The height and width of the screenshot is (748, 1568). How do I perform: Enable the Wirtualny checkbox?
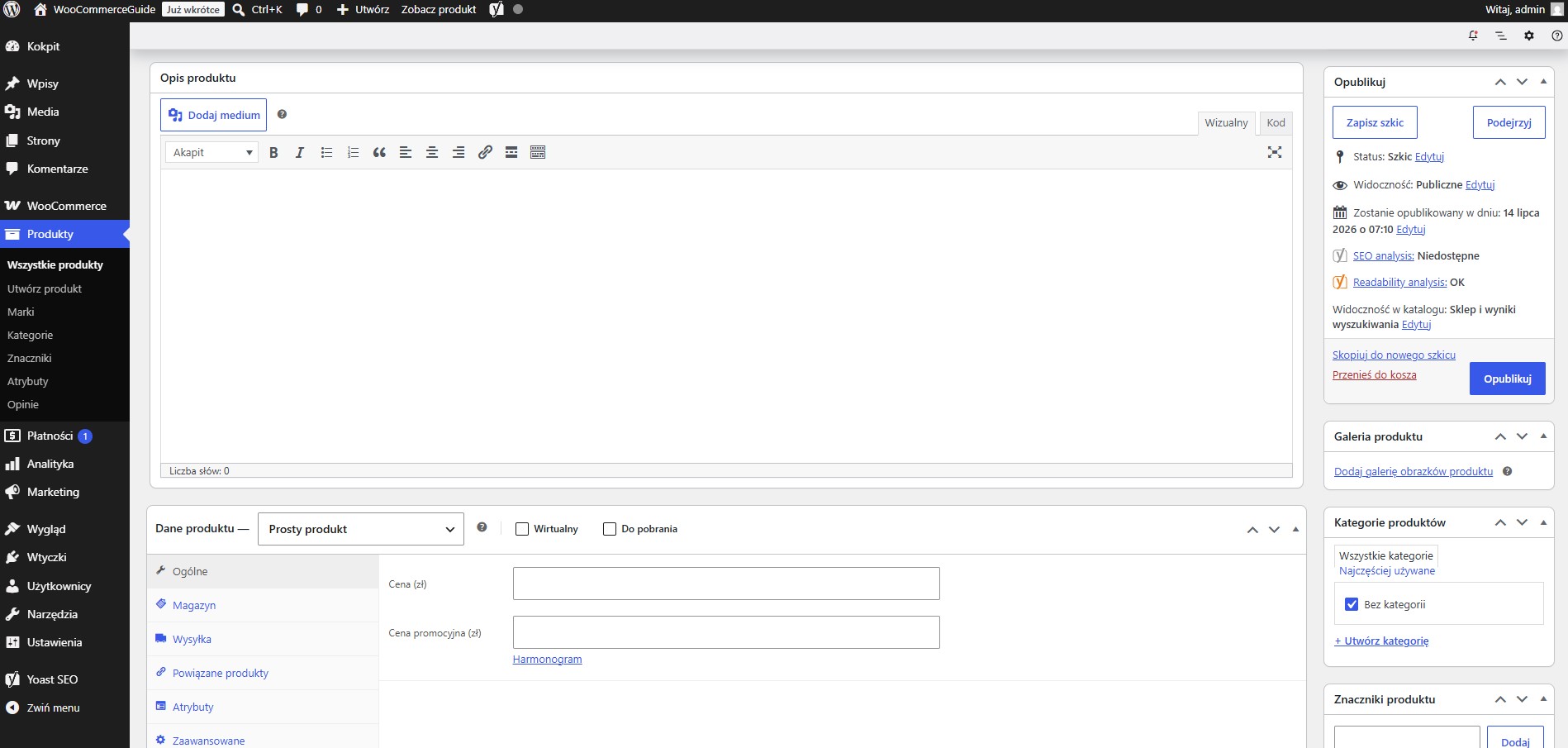click(522, 529)
